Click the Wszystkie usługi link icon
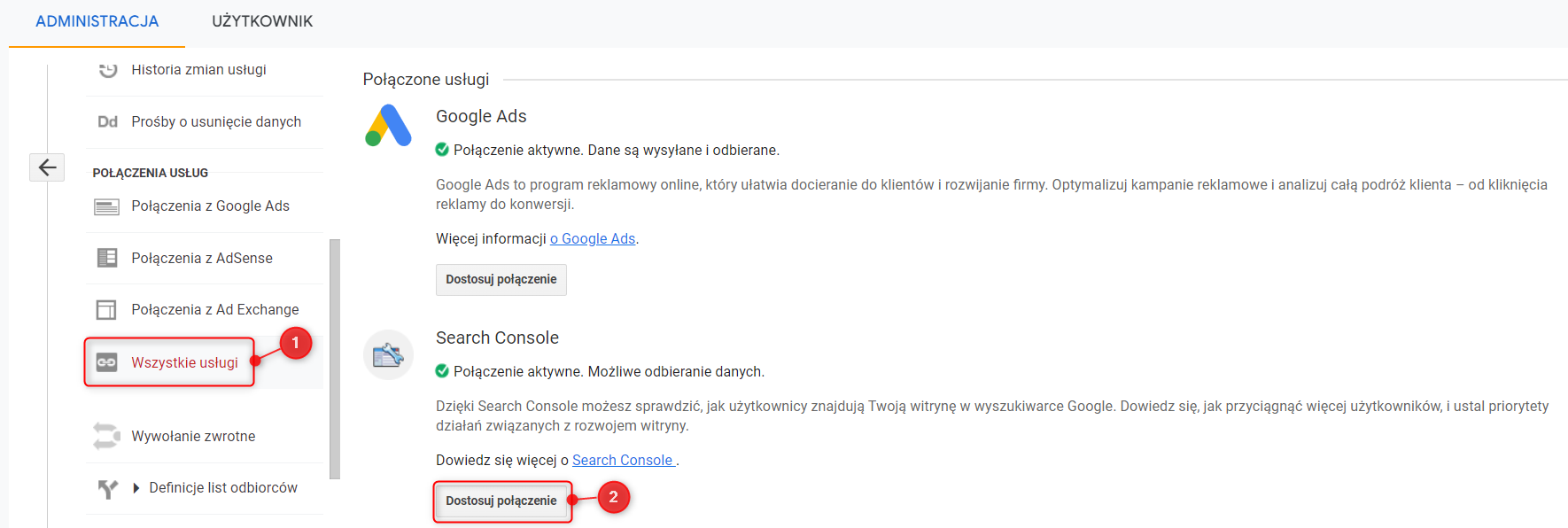The image size is (1568, 528). pos(106,362)
